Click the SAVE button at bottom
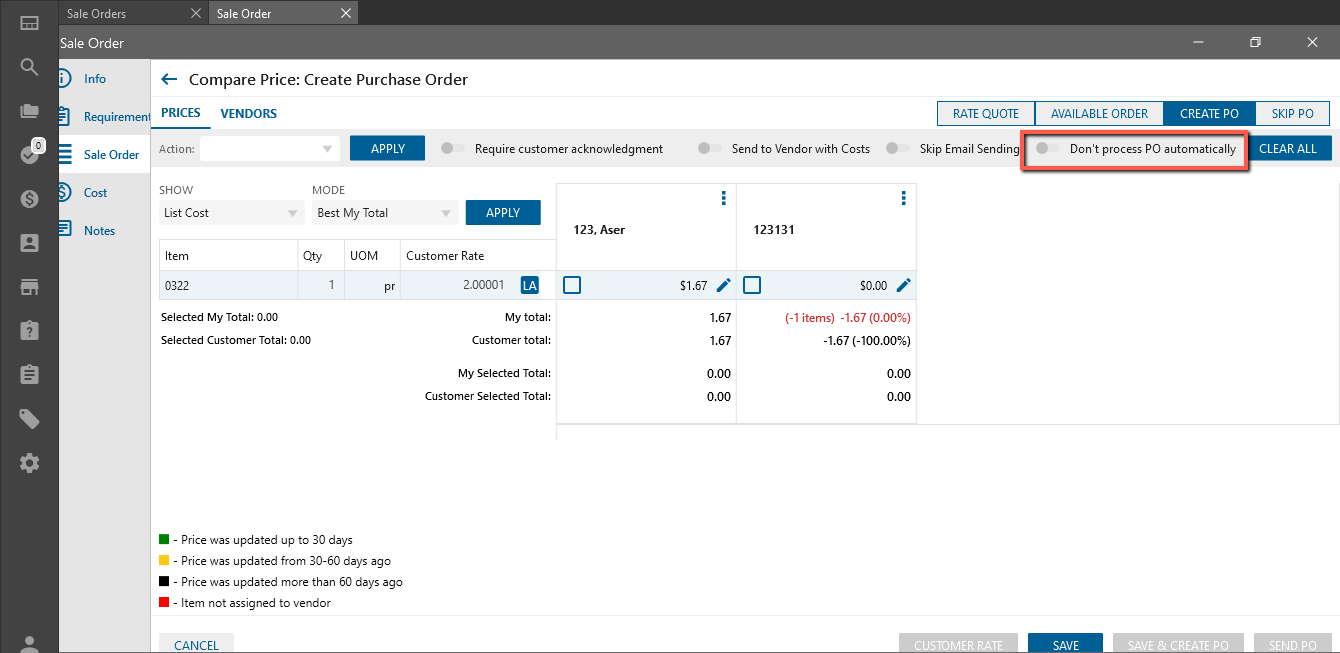 click(1065, 645)
